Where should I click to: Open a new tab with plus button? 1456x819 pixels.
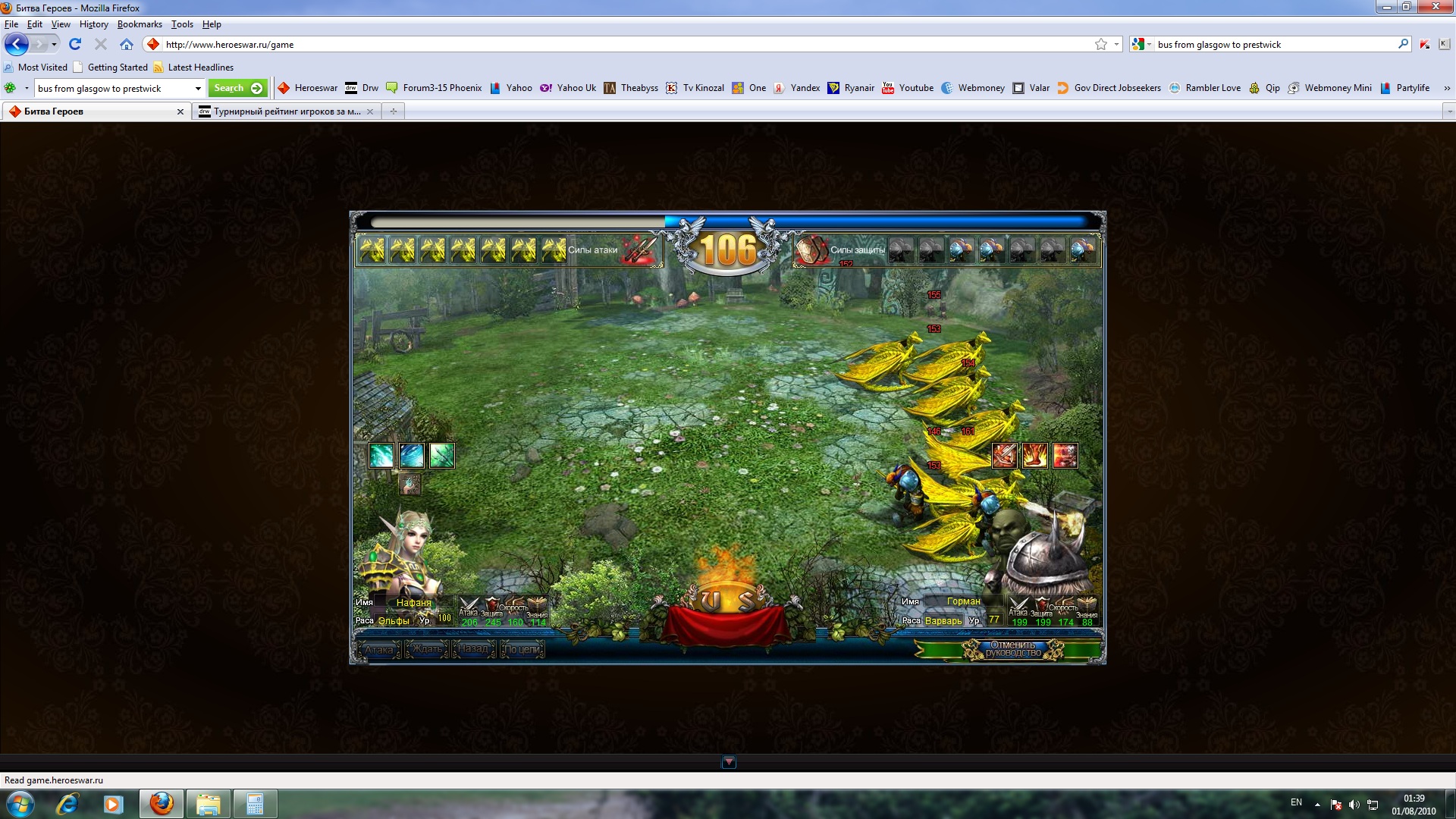coord(393,111)
